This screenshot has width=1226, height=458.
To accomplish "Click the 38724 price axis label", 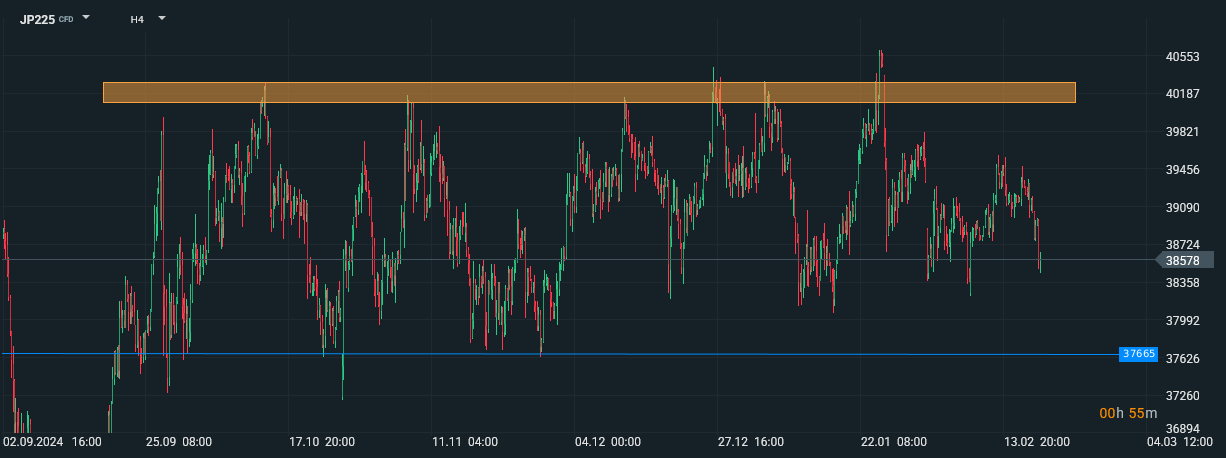I will click(x=1183, y=245).
